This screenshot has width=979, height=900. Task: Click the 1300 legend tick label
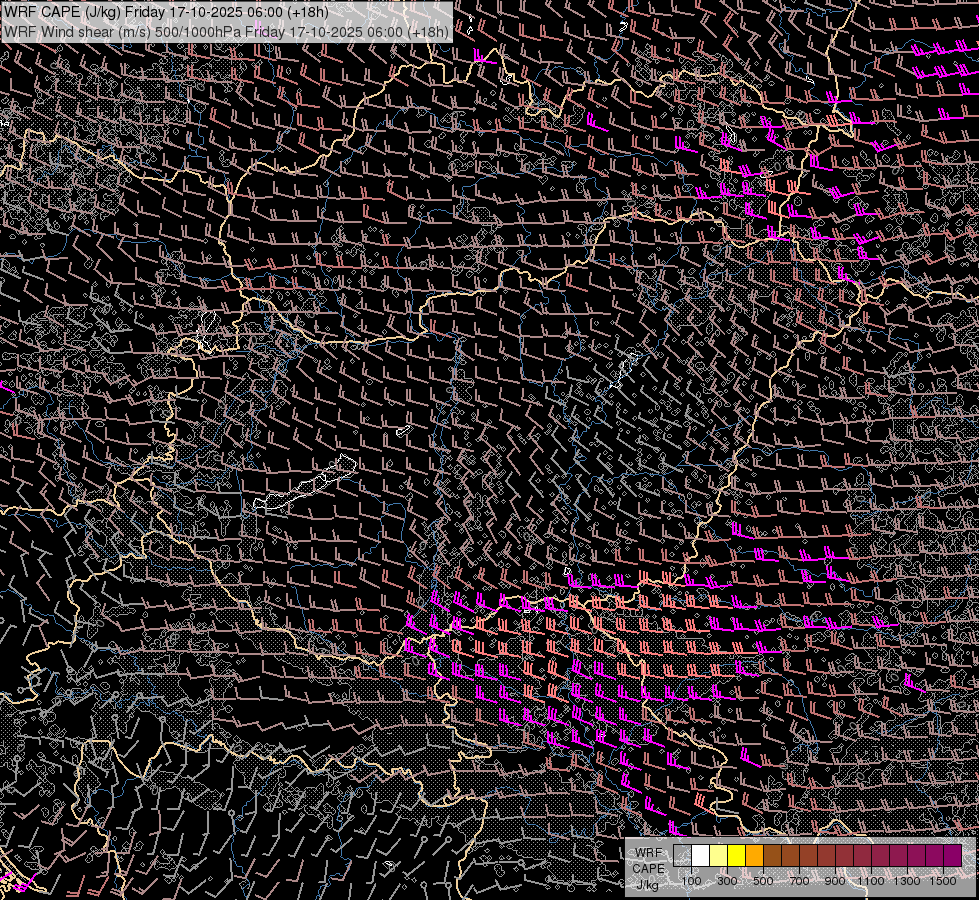click(x=907, y=881)
